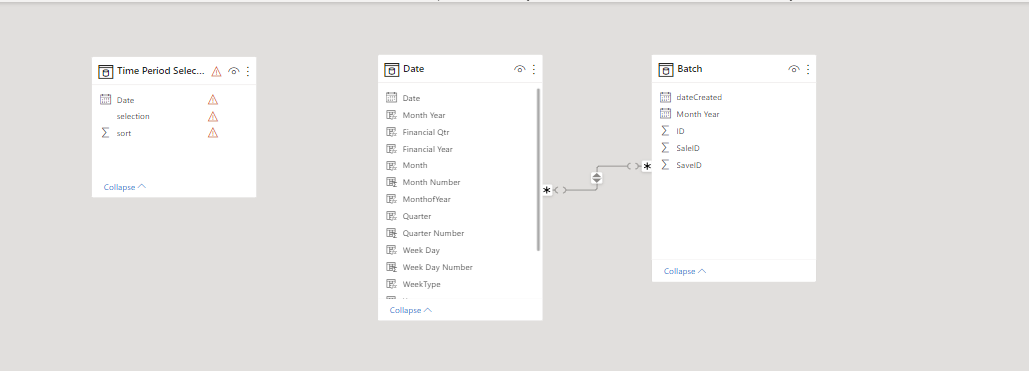This screenshot has width=1029, height=371.
Task: Collapse the Batch table
Action: tap(685, 271)
